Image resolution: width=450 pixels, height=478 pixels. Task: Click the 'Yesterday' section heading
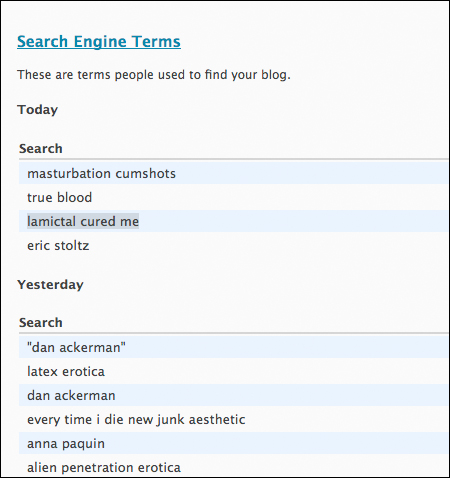coord(50,285)
